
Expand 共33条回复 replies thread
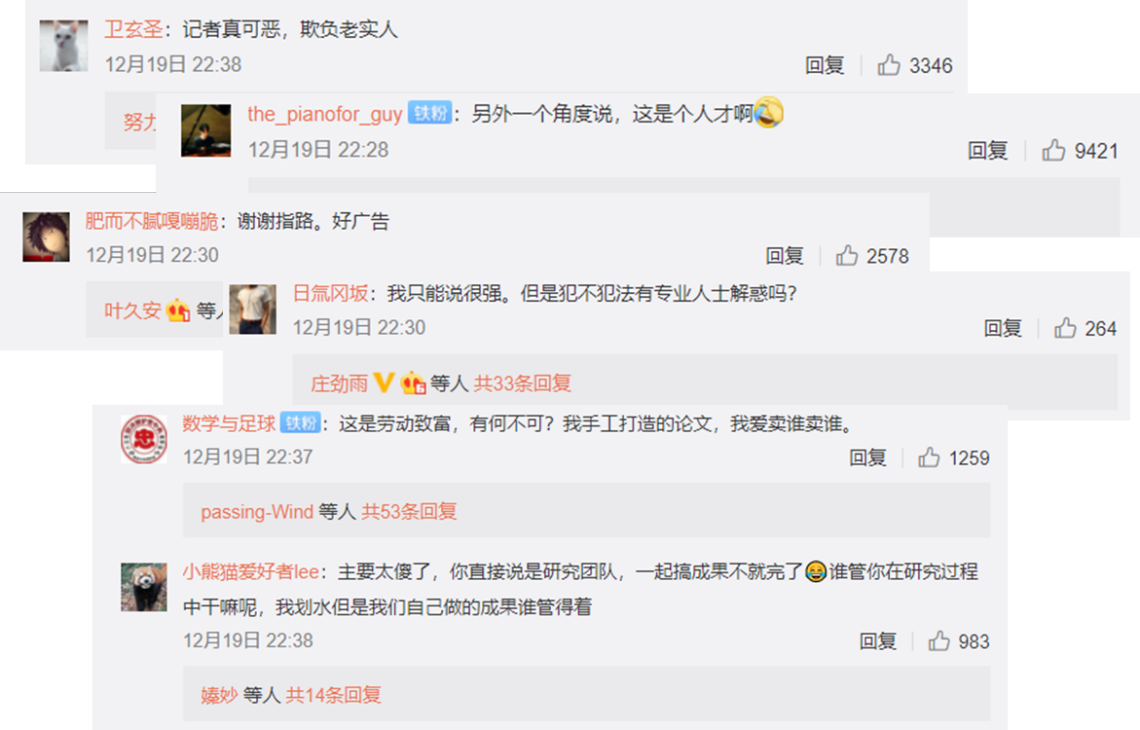(522, 383)
